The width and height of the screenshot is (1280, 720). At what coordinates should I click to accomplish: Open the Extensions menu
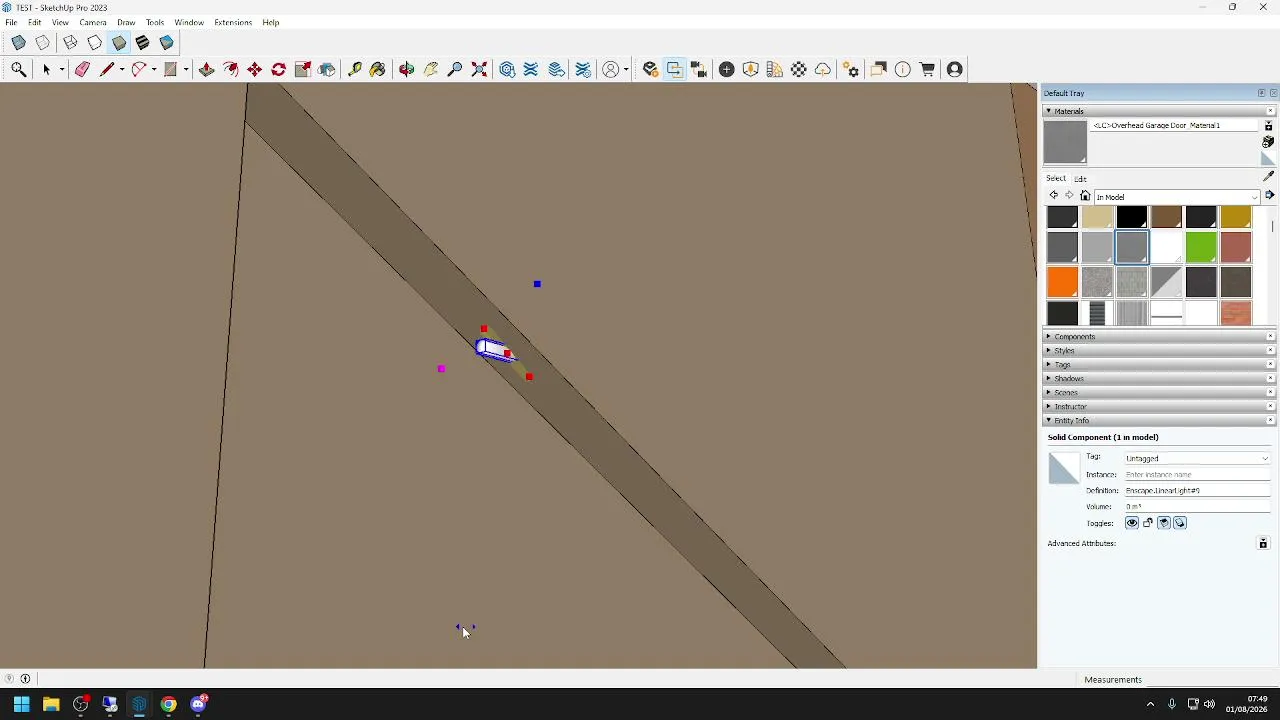pos(233,22)
